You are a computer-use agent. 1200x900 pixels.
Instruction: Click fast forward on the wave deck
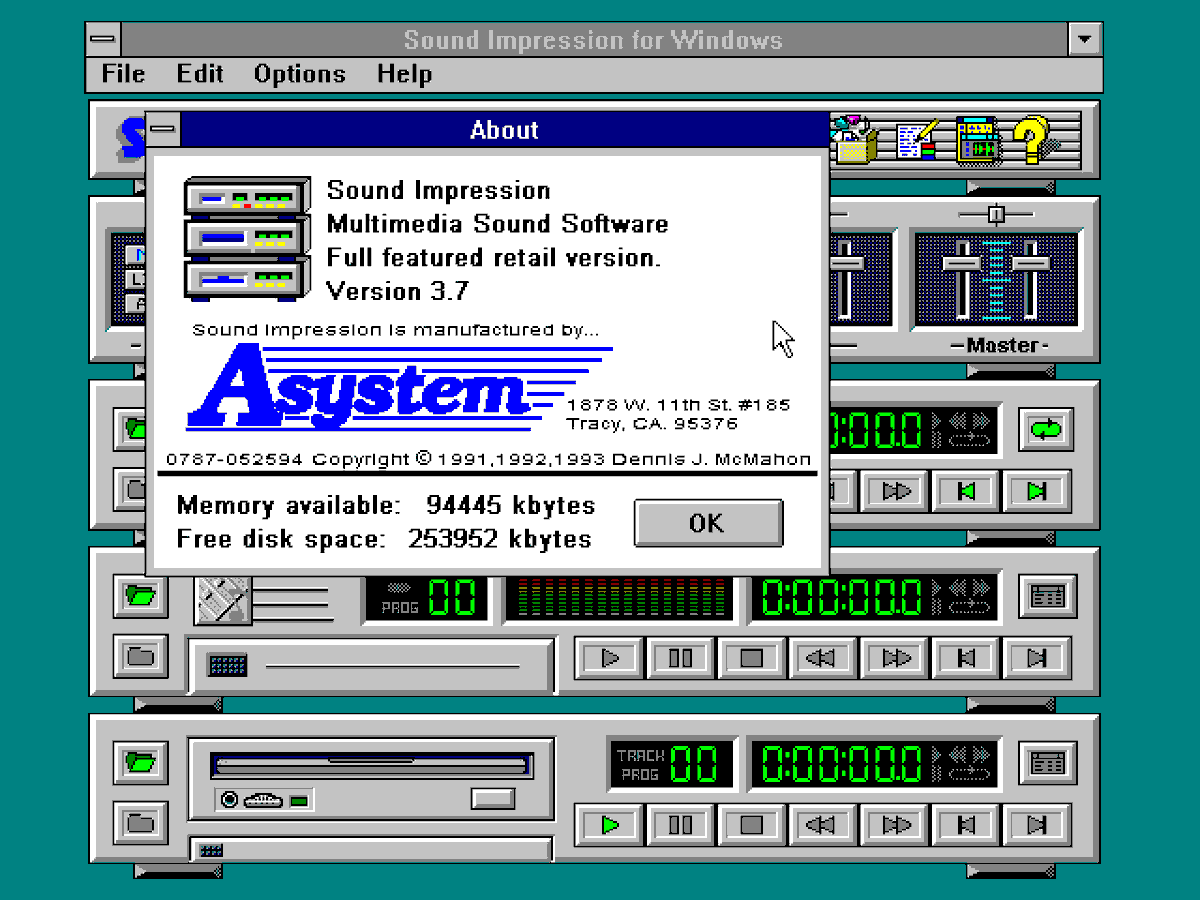tap(896, 491)
